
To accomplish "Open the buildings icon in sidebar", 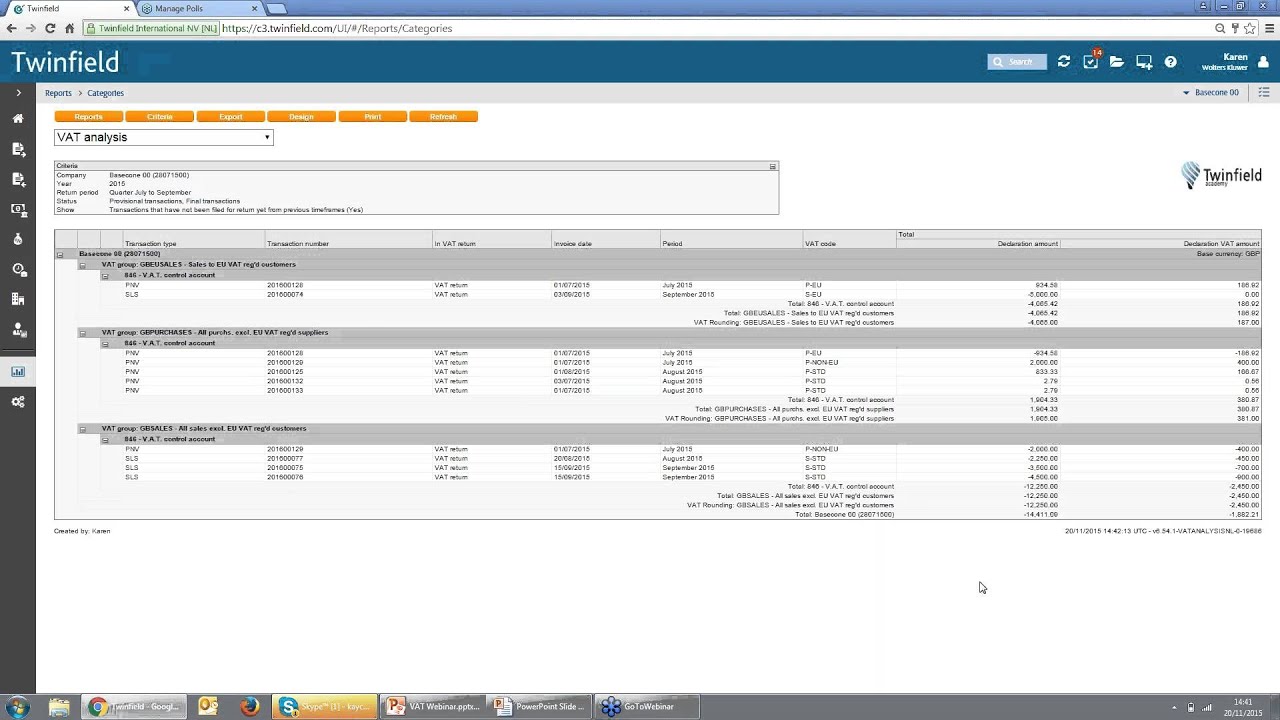I will point(18,299).
